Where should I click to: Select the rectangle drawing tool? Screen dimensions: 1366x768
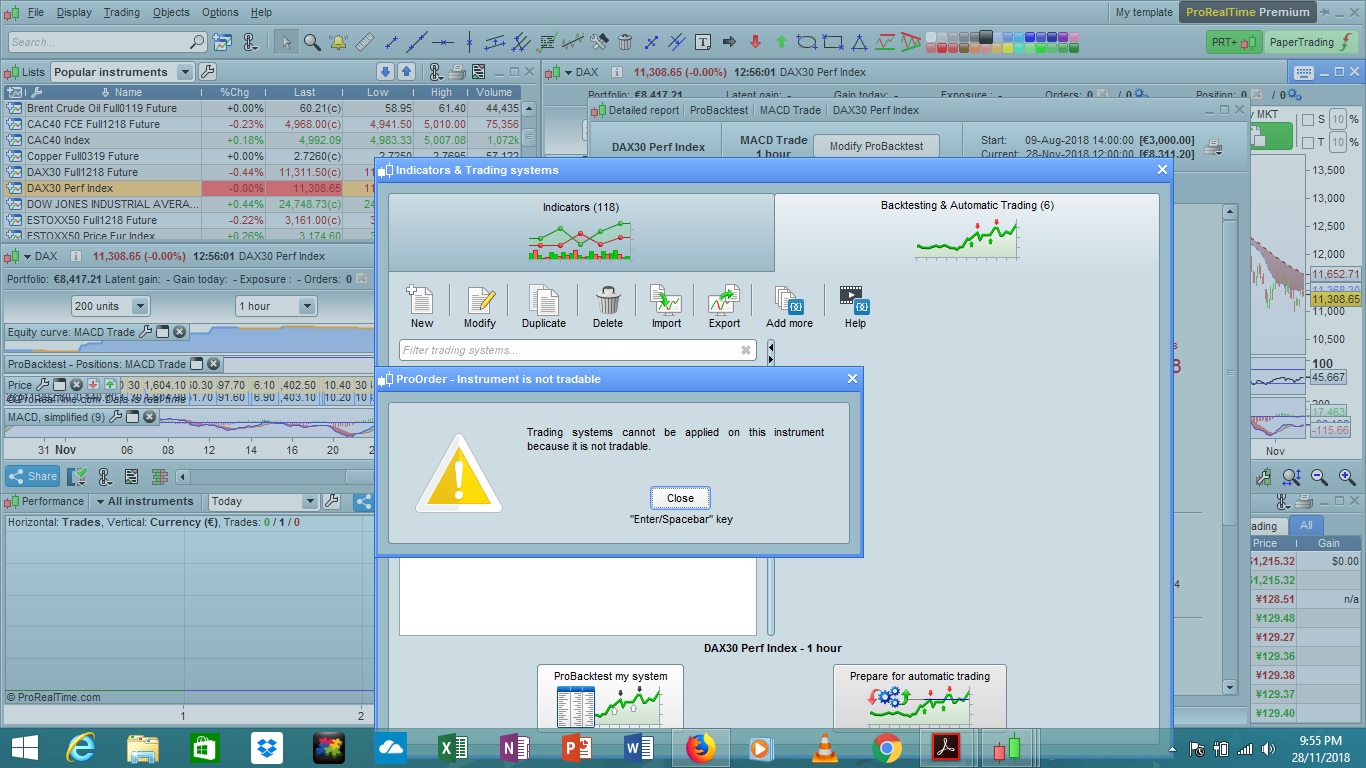832,42
